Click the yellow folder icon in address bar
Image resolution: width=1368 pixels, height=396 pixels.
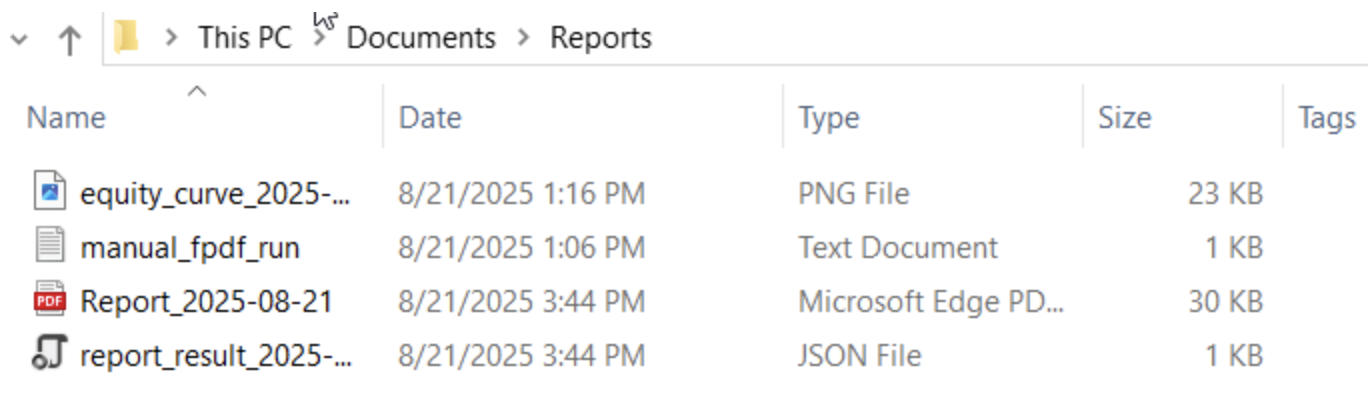tap(126, 38)
